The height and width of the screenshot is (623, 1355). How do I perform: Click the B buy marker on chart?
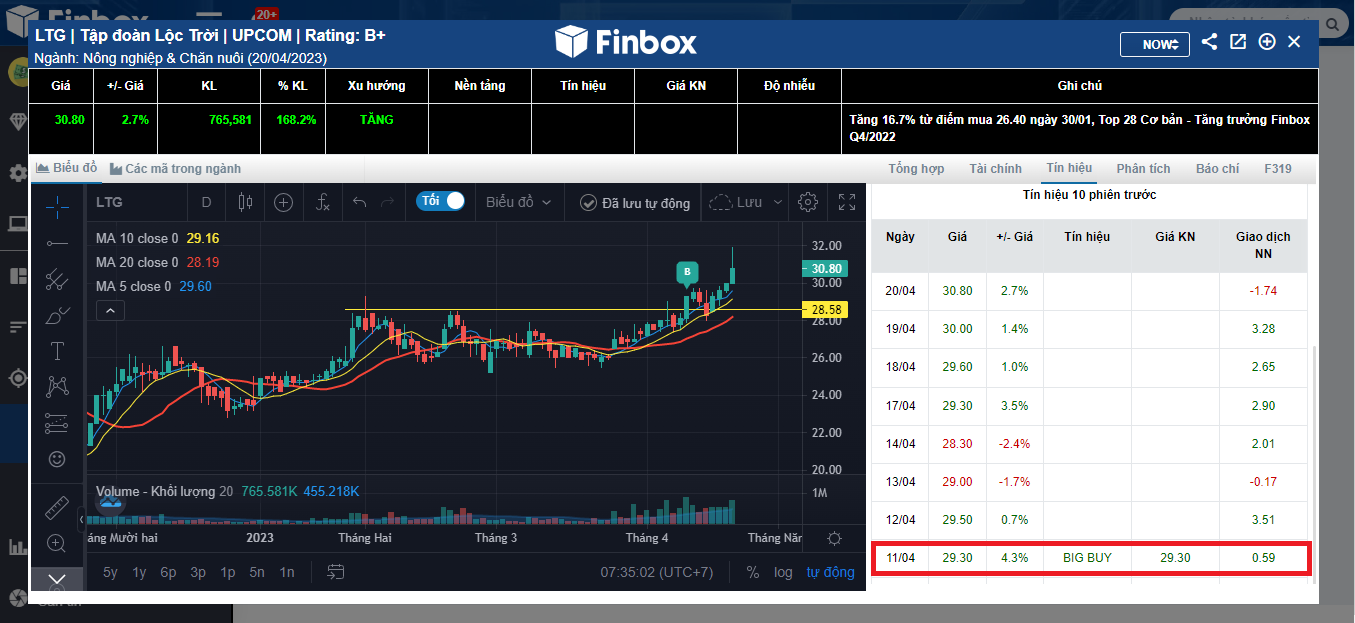tap(687, 271)
